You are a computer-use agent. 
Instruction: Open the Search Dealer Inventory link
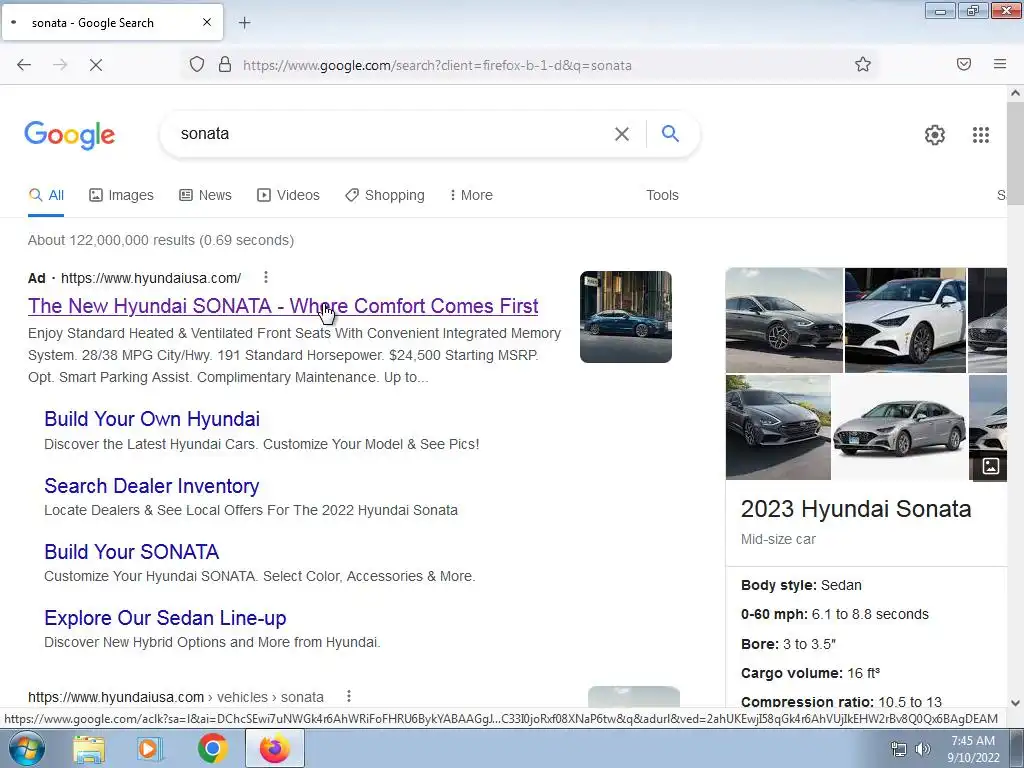[152, 486]
